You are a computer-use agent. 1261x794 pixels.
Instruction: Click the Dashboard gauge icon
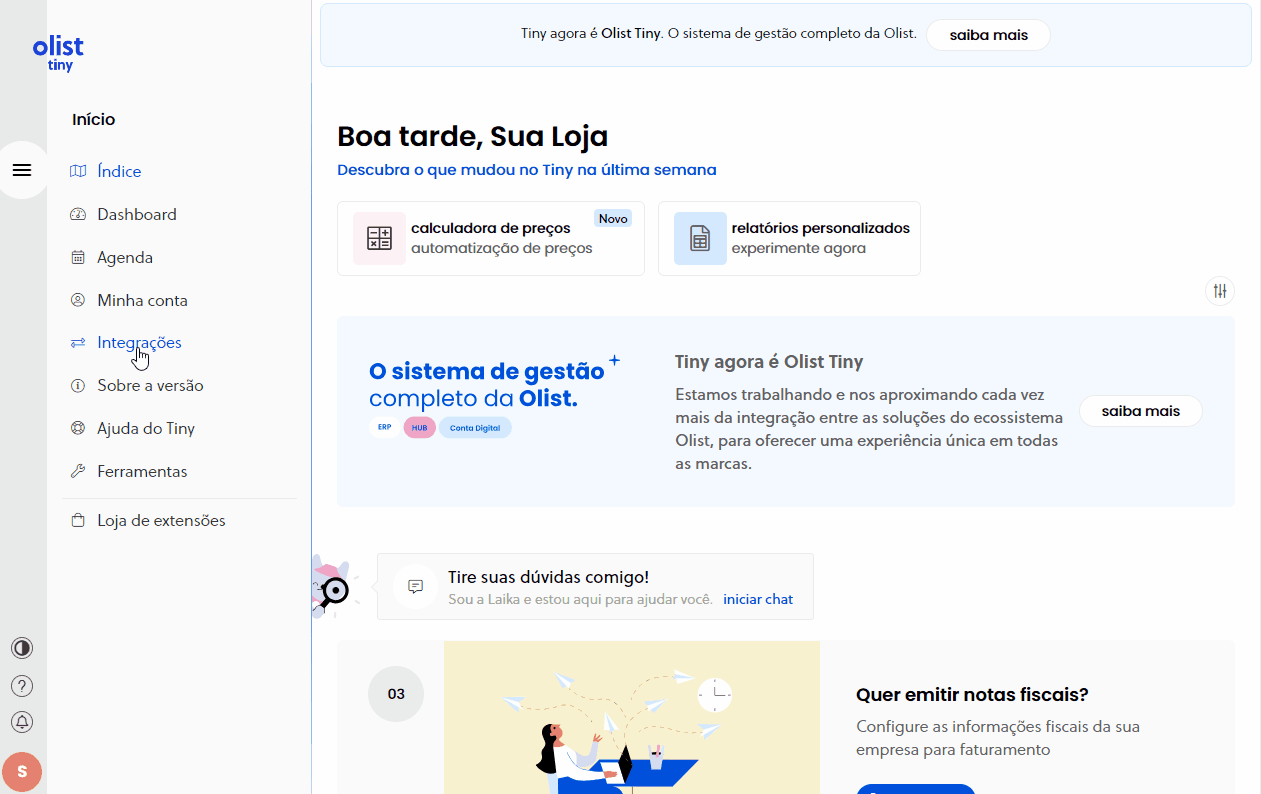pyautogui.click(x=78, y=214)
